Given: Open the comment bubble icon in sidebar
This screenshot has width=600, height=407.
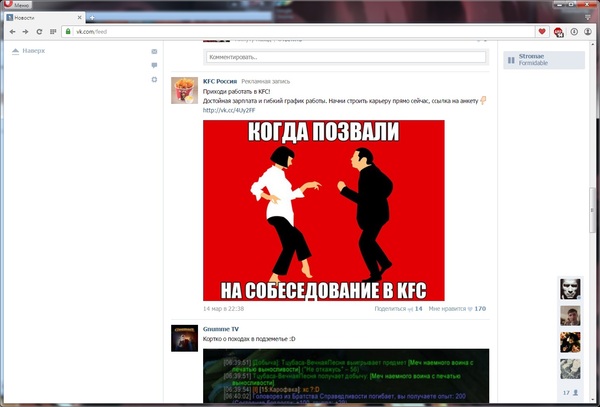Looking at the screenshot, I should tap(154, 65).
